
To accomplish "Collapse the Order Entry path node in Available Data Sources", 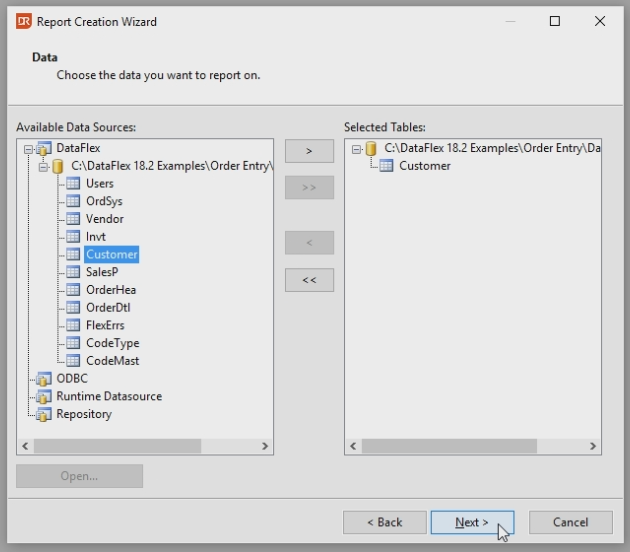I will pos(43,166).
